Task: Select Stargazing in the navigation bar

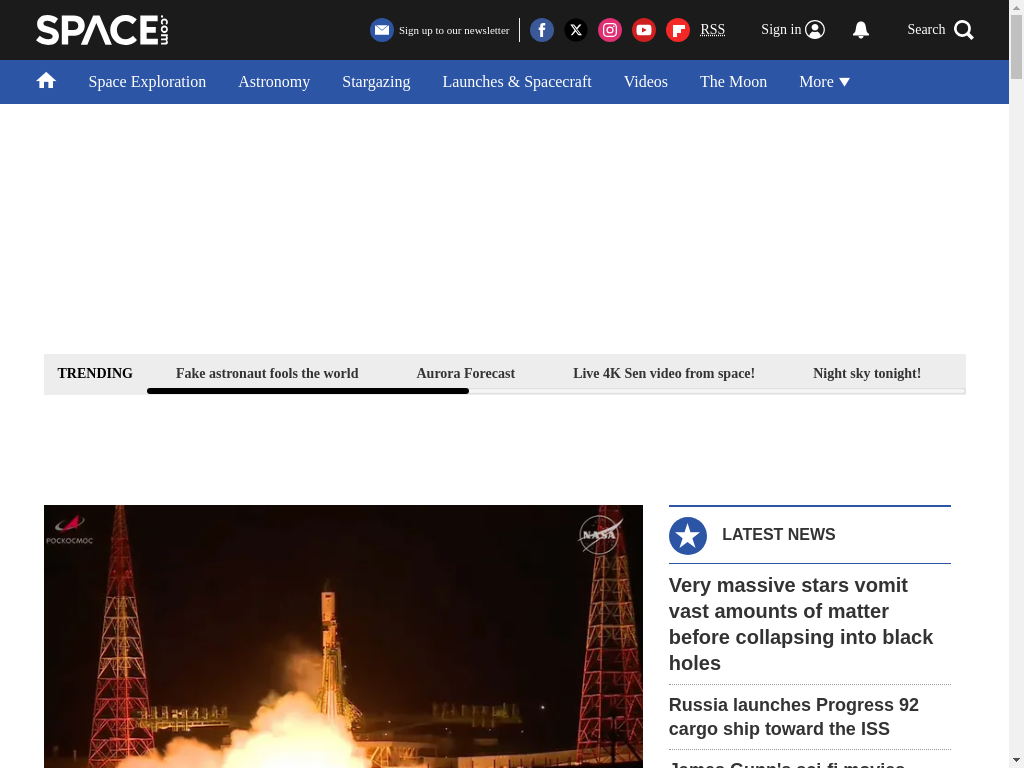Action: click(x=376, y=82)
